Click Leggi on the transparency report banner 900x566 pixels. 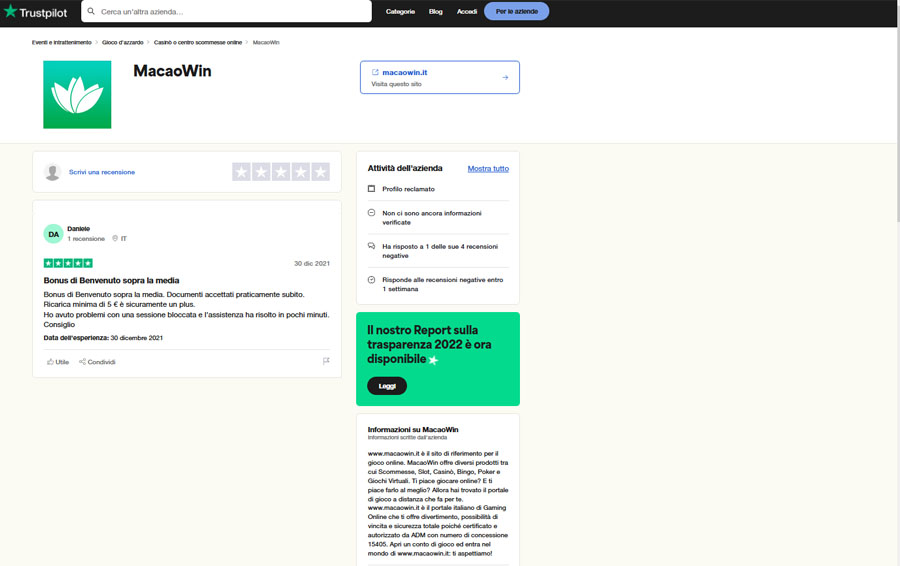click(387, 386)
